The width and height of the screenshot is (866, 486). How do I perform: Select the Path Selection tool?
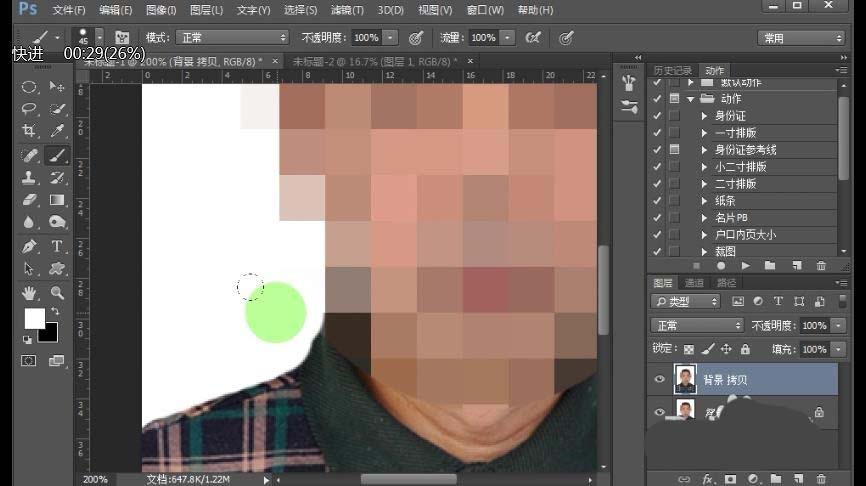(29, 269)
